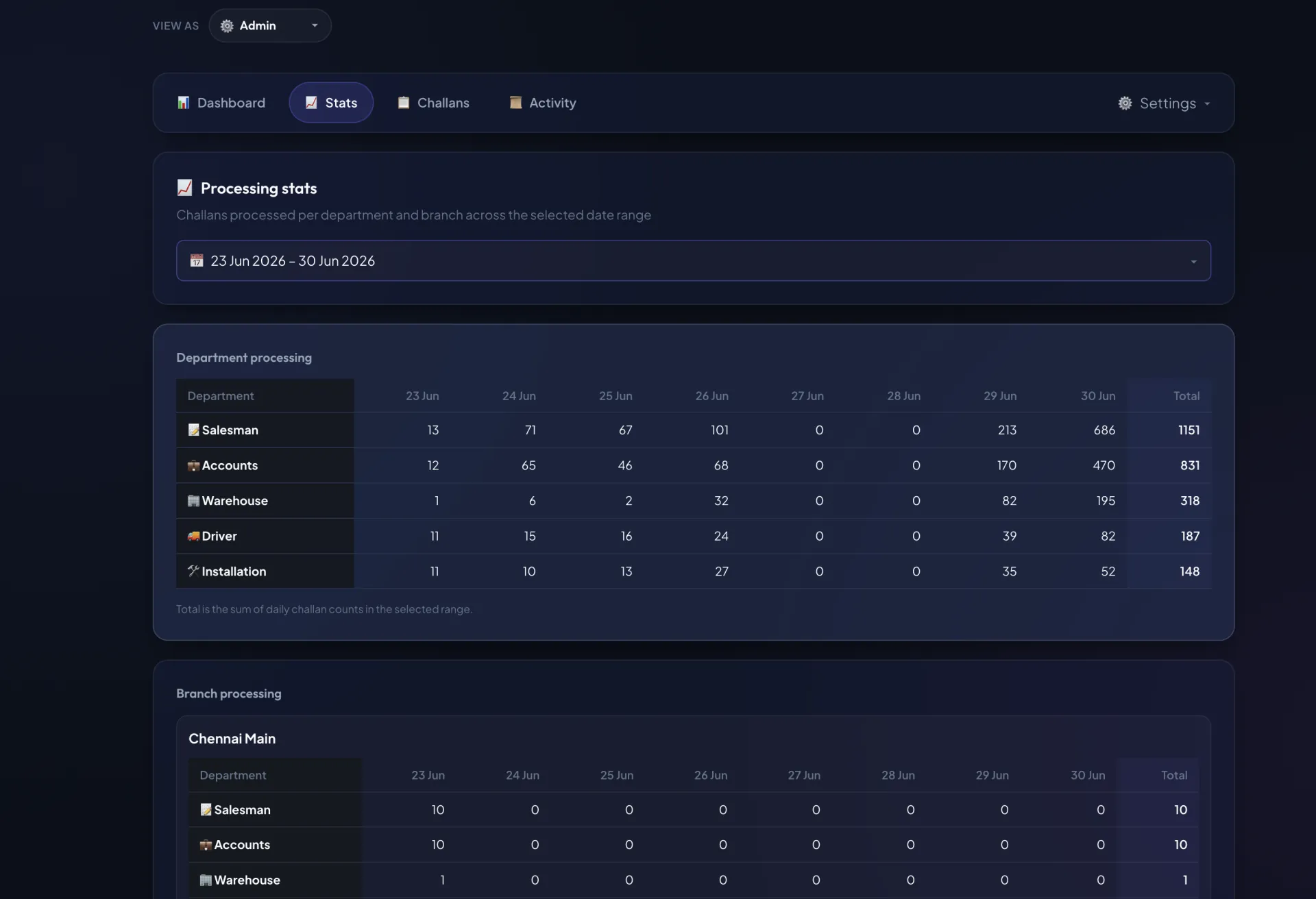Click Salesman total value 1151

(x=1189, y=430)
